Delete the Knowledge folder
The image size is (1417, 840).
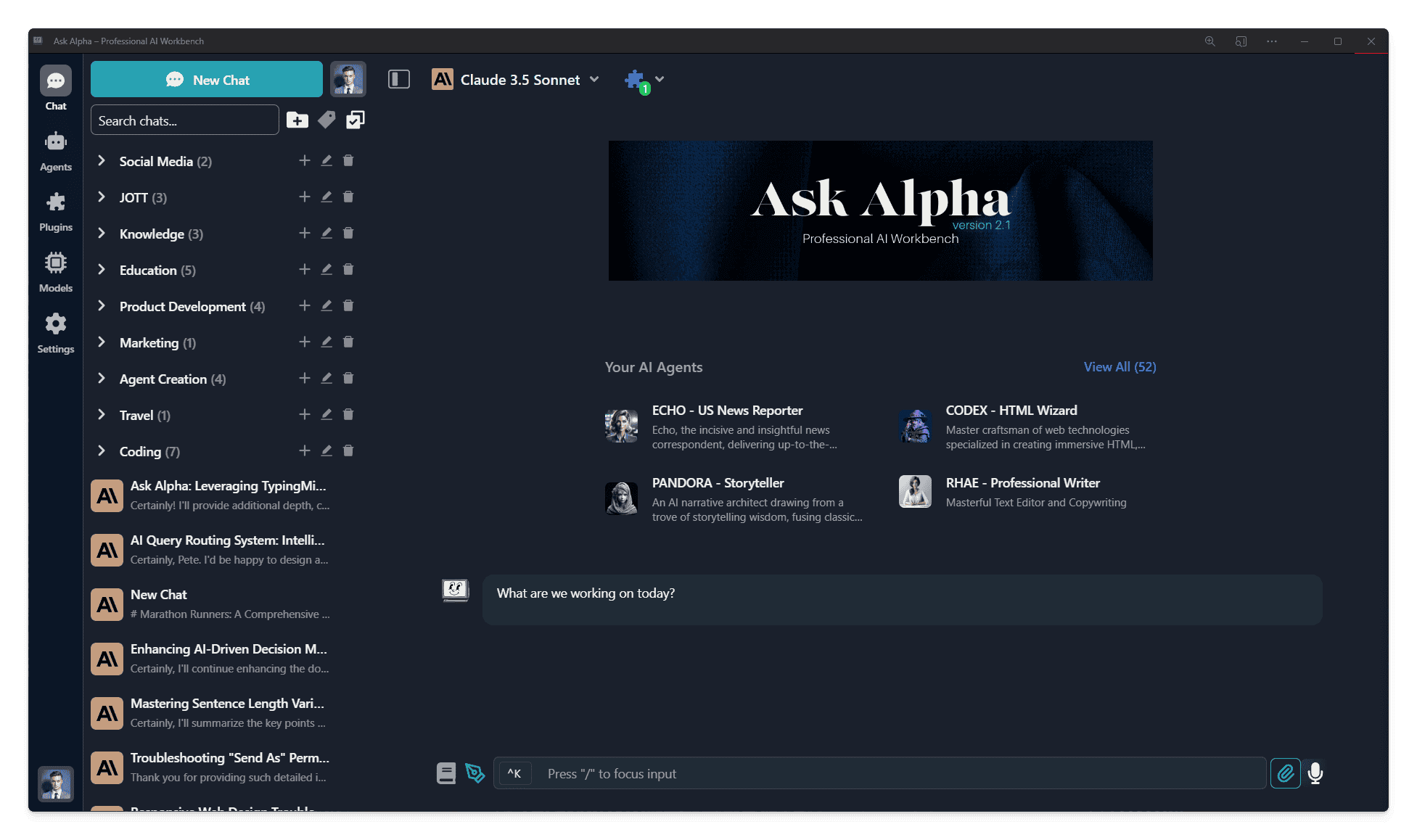click(x=348, y=233)
